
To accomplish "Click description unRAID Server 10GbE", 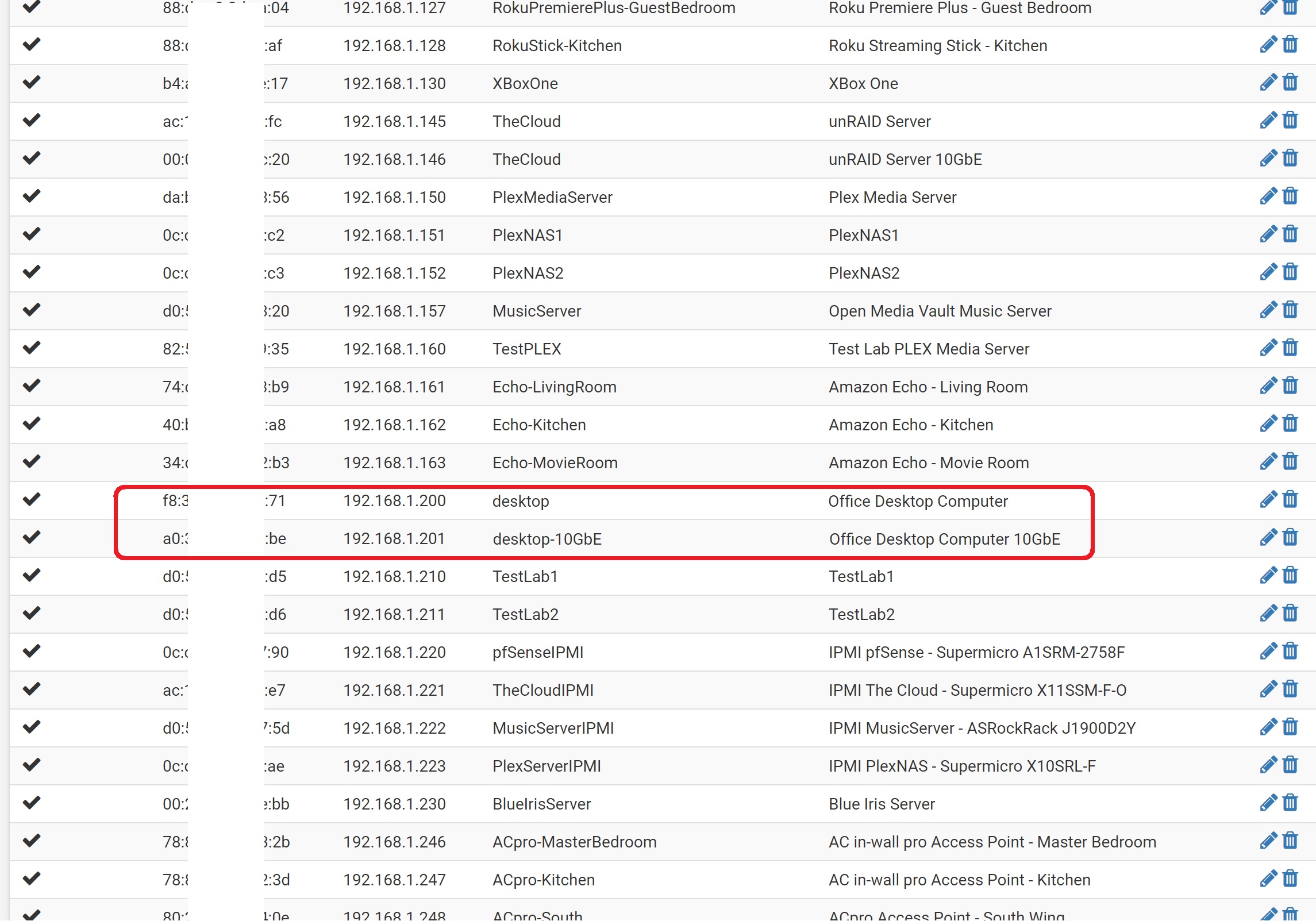I will 905,160.
